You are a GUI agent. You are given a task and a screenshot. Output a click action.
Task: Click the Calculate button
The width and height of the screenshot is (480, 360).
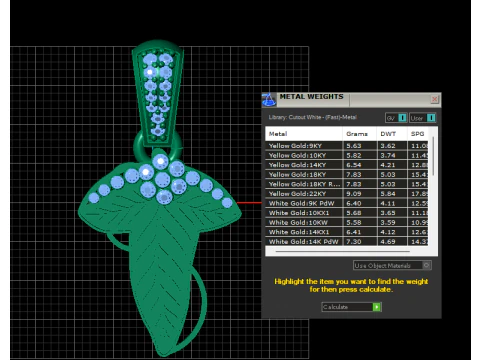tap(351, 307)
